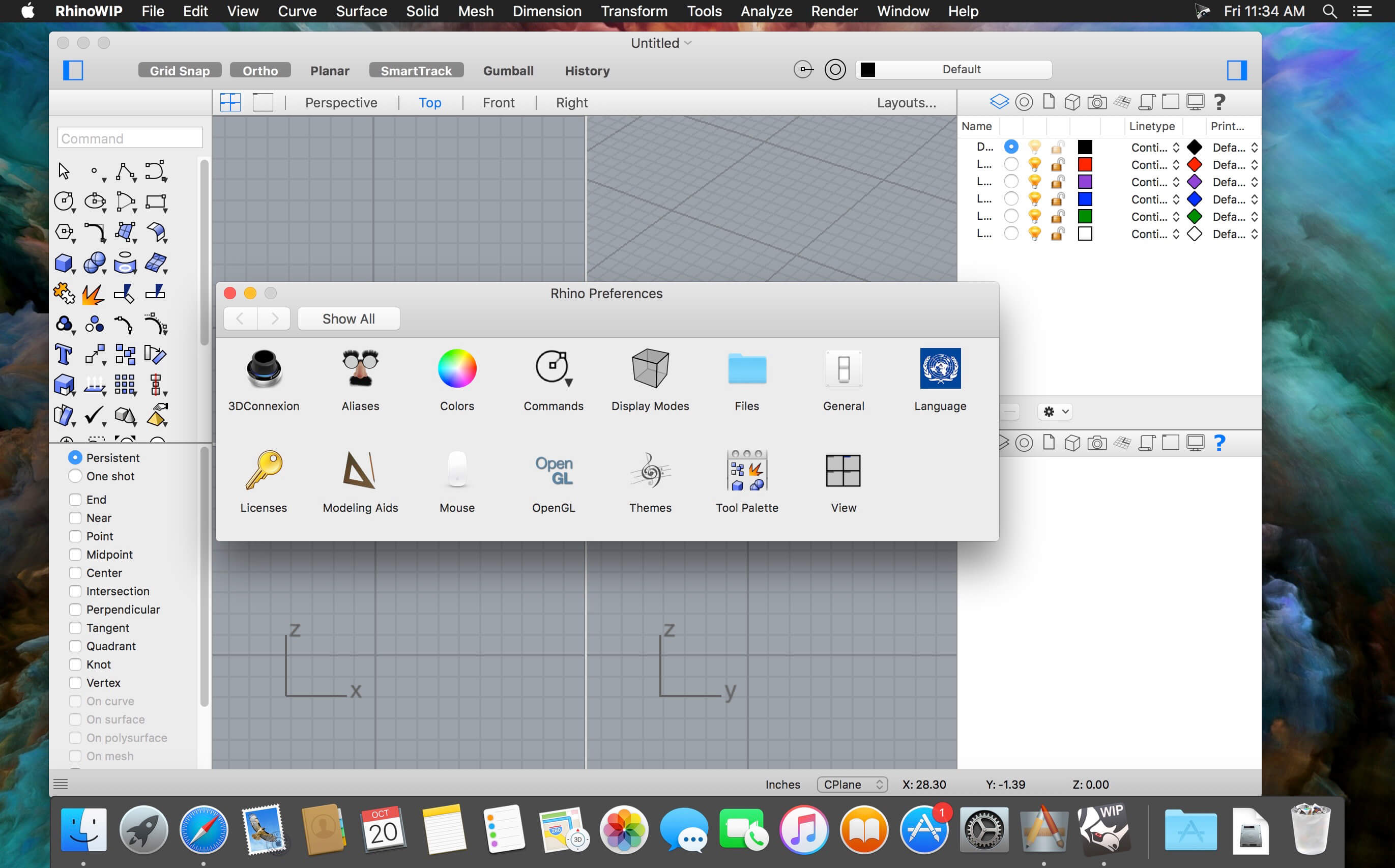Open Tool Palette preferences
Image resolution: width=1395 pixels, height=868 pixels.
point(746,480)
